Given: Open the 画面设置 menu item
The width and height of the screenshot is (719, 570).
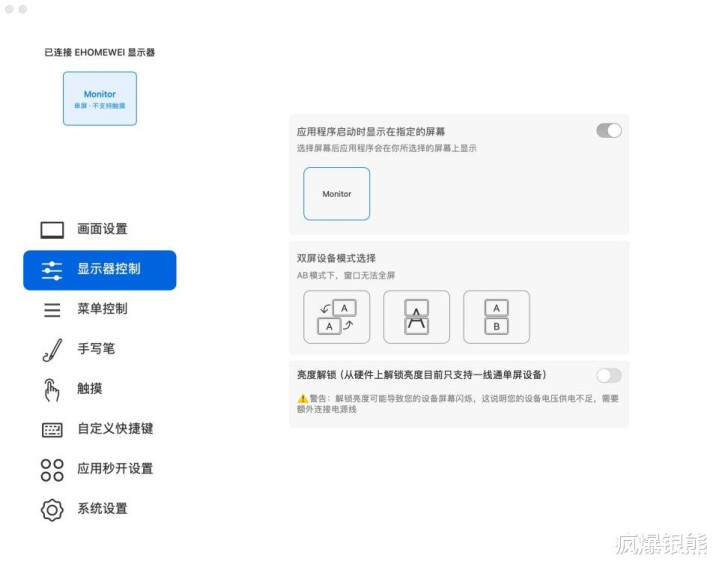Looking at the screenshot, I should pyautogui.click(x=100, y=230).
